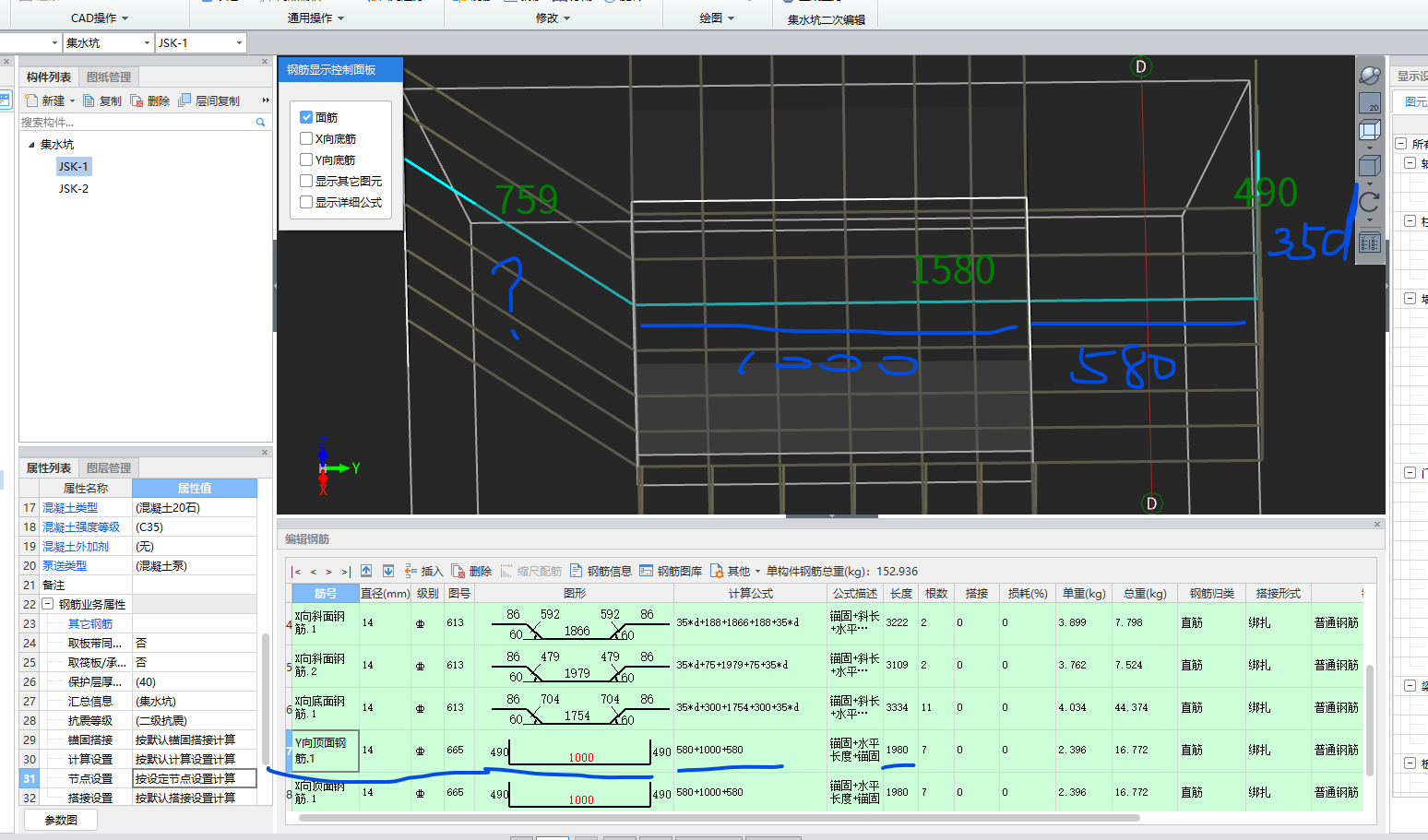
Task: Click the 参数图 button
Action: tap(62, 820)
